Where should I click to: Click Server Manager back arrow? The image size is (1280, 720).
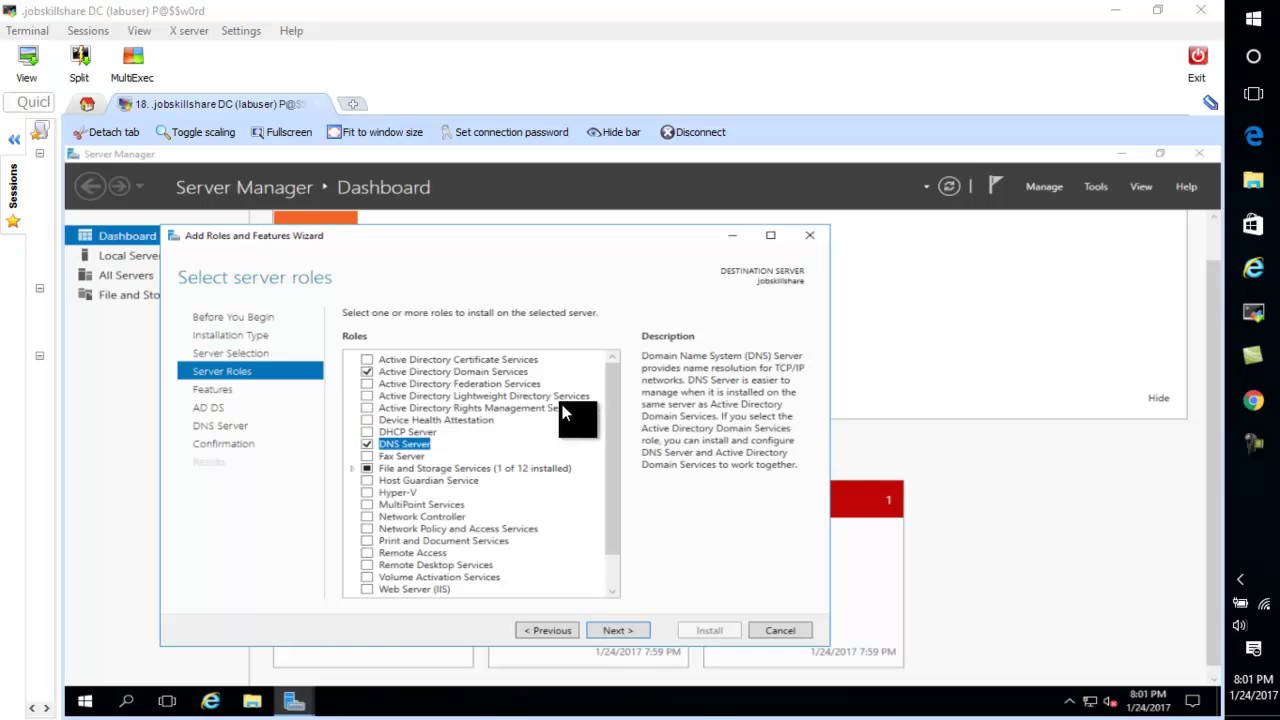90,186
